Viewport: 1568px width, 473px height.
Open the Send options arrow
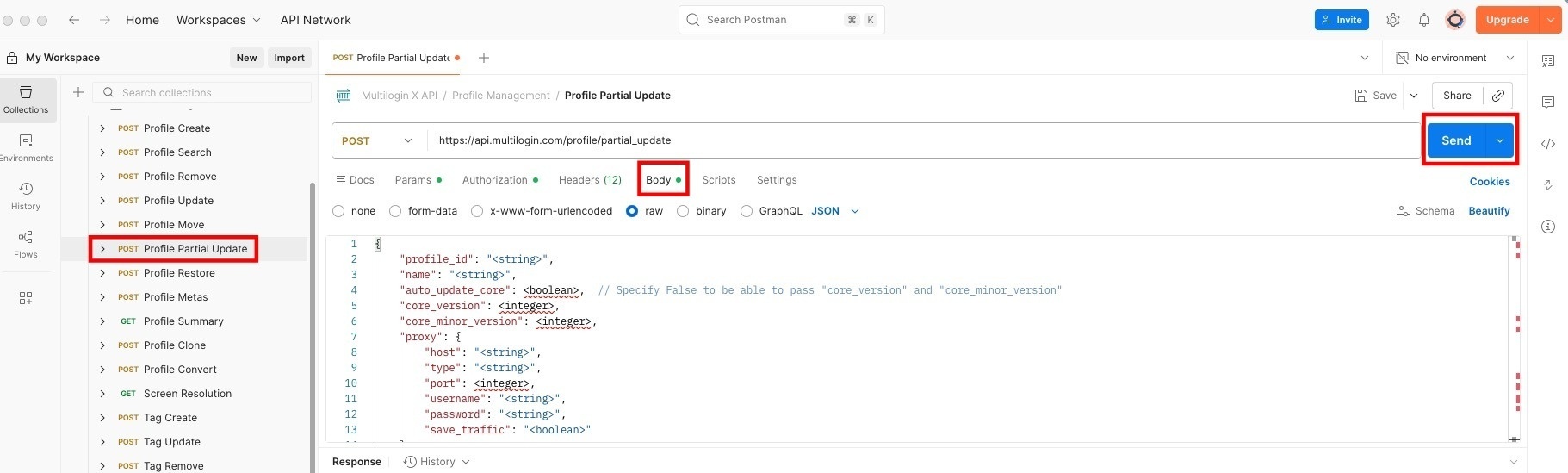coord(1500,140)
